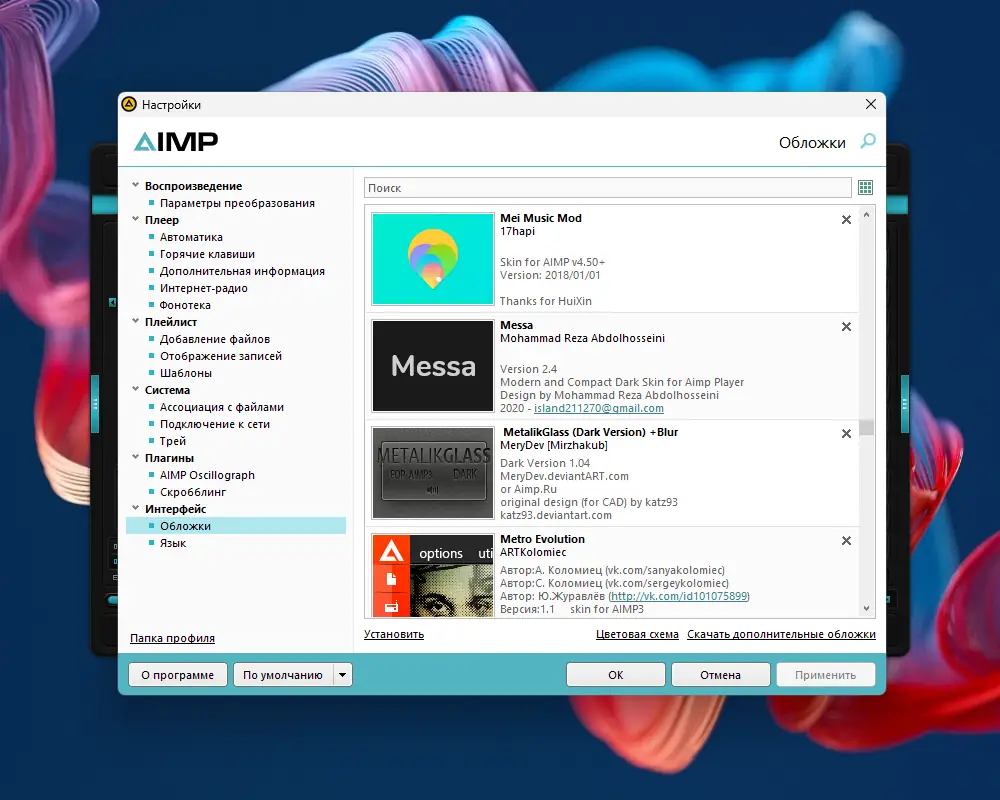Collapse the Плейлист tree section
The height and width of the screenshot is (800, 1000).
(x=135, y=322)
